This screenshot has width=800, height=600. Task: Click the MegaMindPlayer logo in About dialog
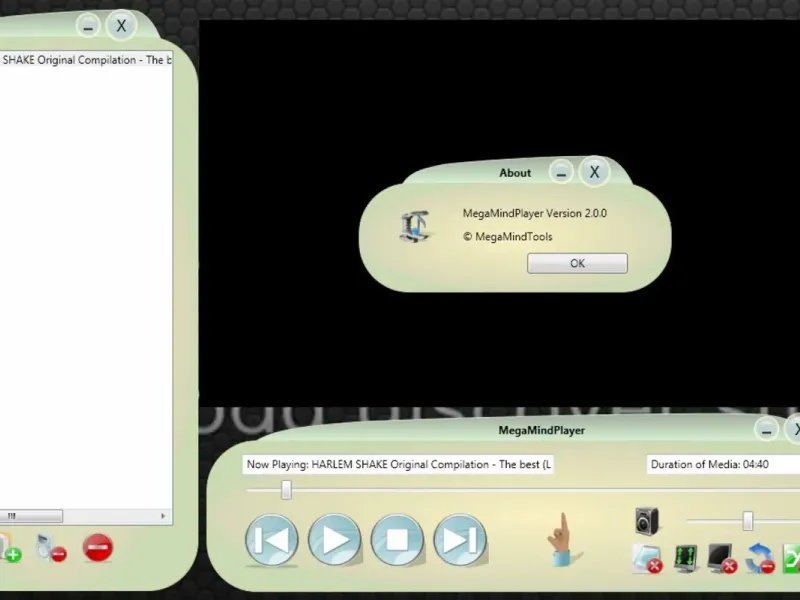(416, 226)
